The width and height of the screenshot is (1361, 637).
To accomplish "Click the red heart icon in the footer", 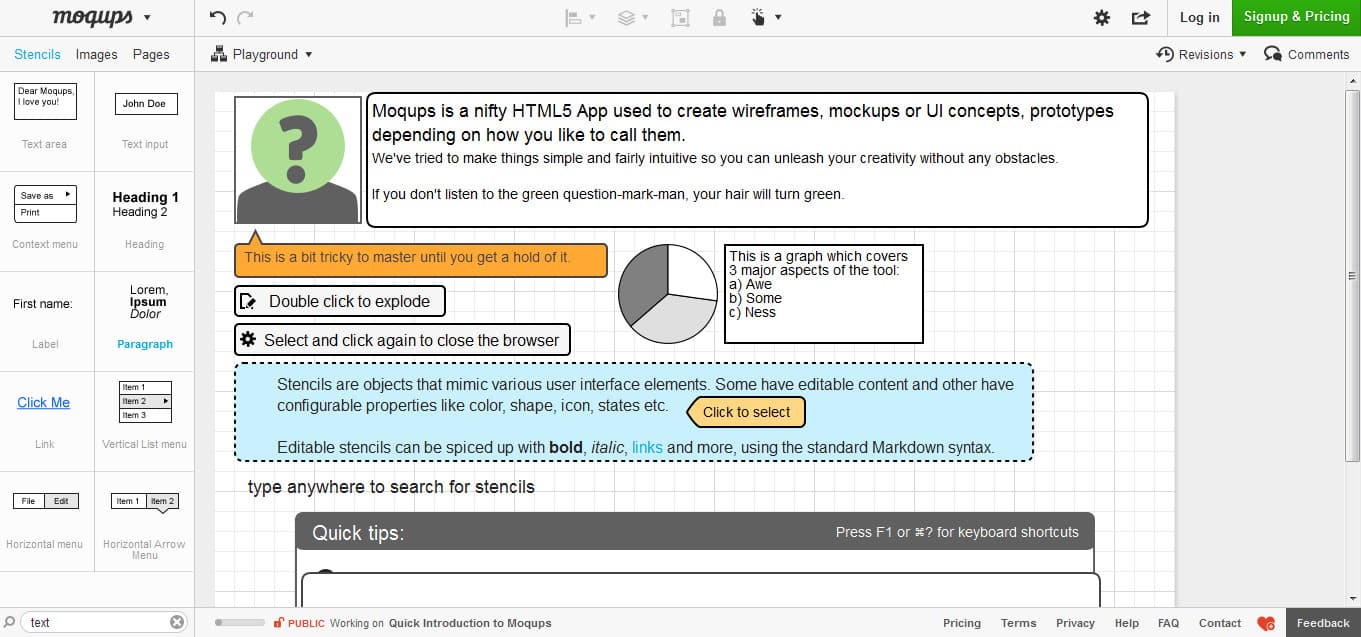I will coord(1266,623).
